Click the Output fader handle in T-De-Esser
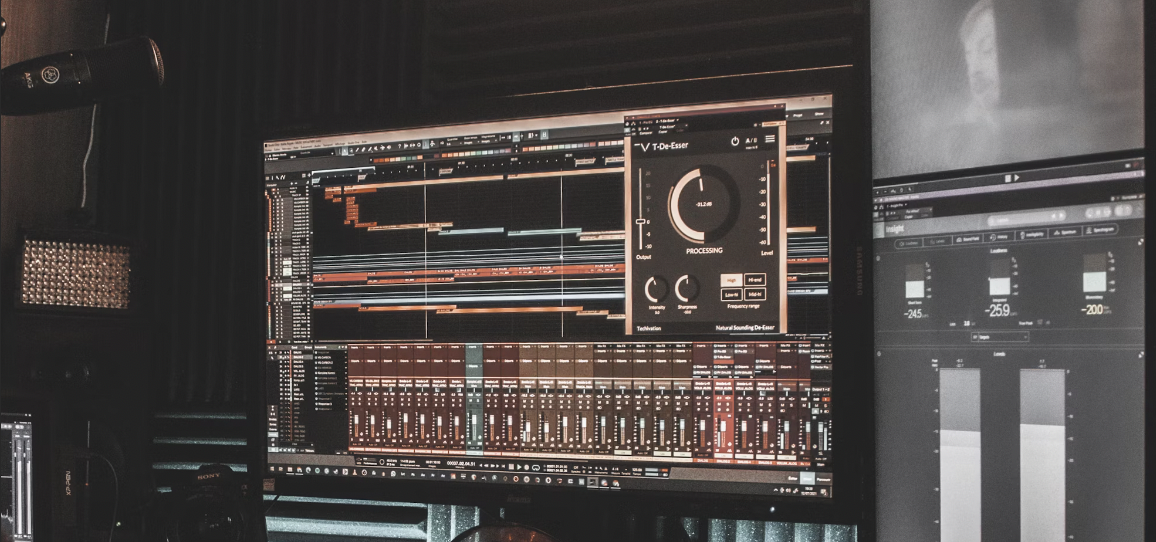 641,221
